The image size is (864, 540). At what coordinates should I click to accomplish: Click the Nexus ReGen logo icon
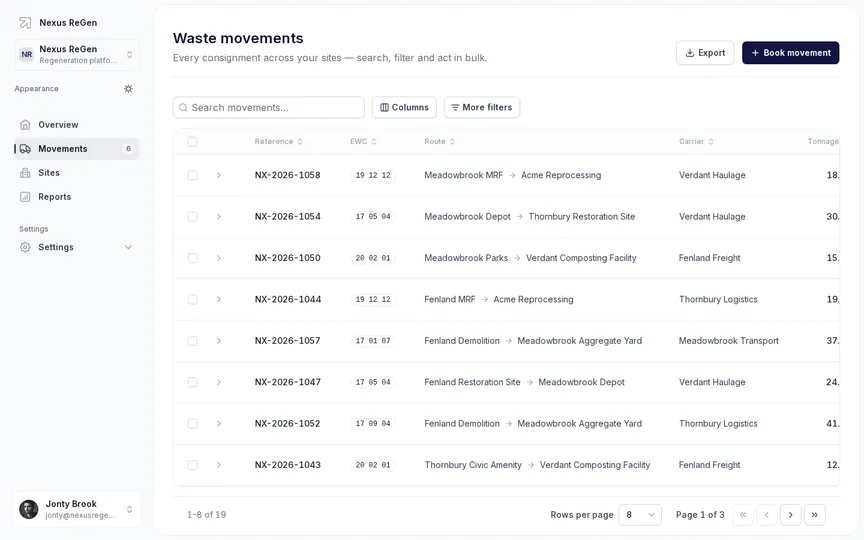pyautogui.click(x=25, y=23)
